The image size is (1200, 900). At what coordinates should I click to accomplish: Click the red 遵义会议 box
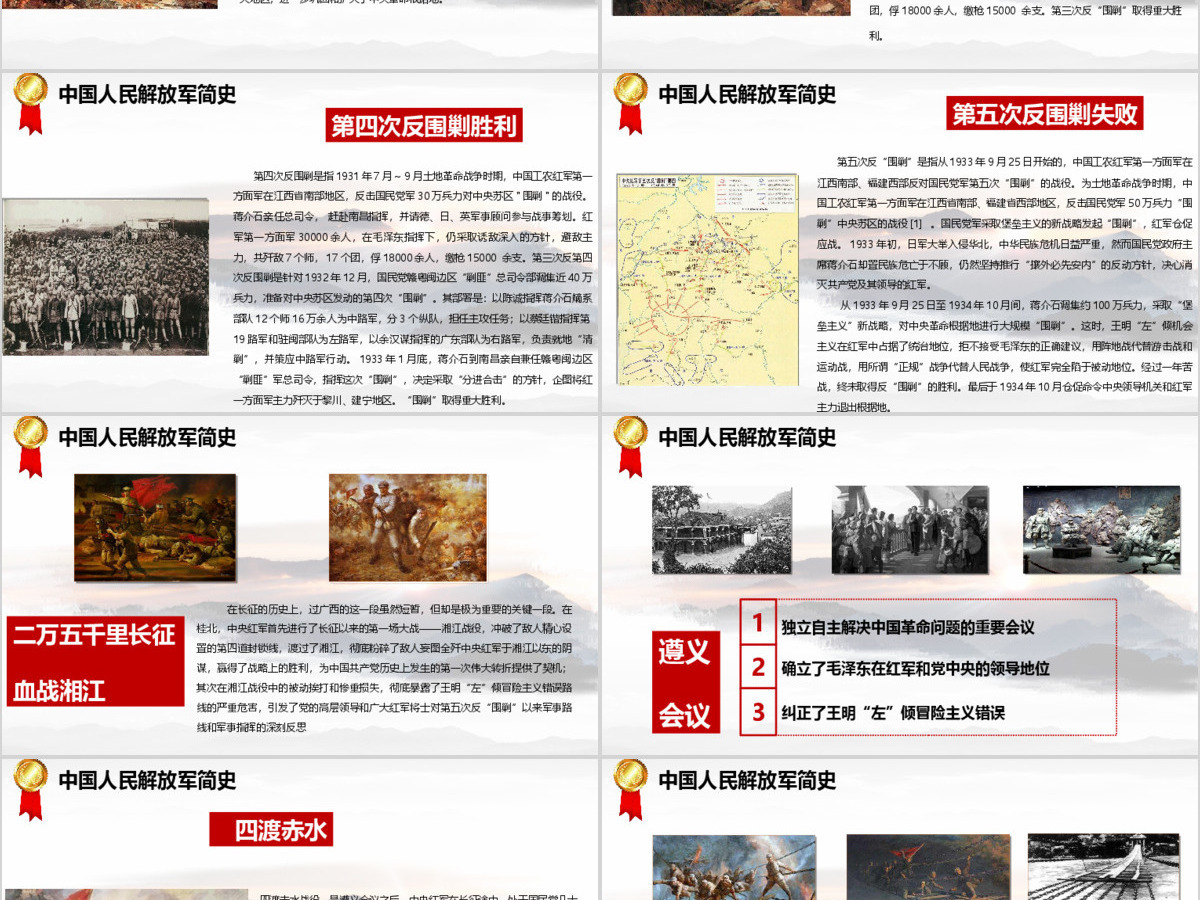(684, 684)
